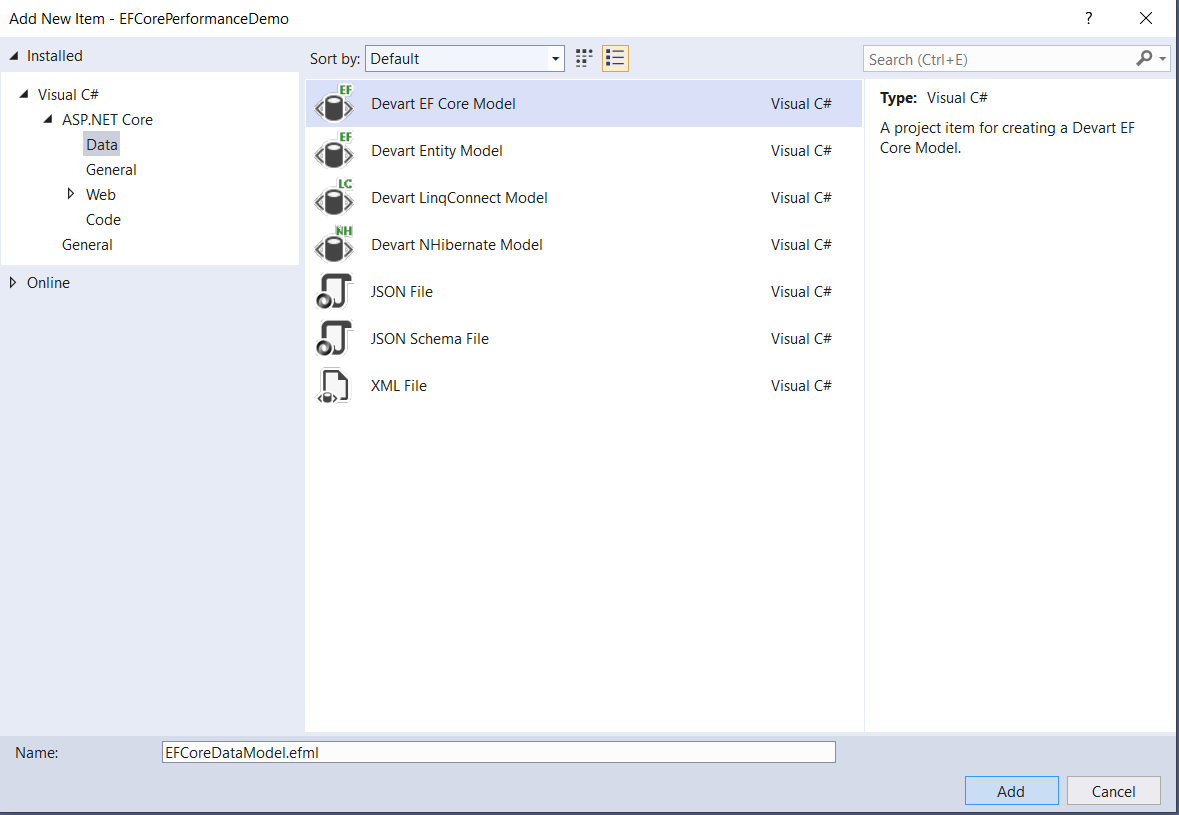1179x815 pixels.
Task: Click the Devart LinqConnect Model icon
Action: [335, 198]
